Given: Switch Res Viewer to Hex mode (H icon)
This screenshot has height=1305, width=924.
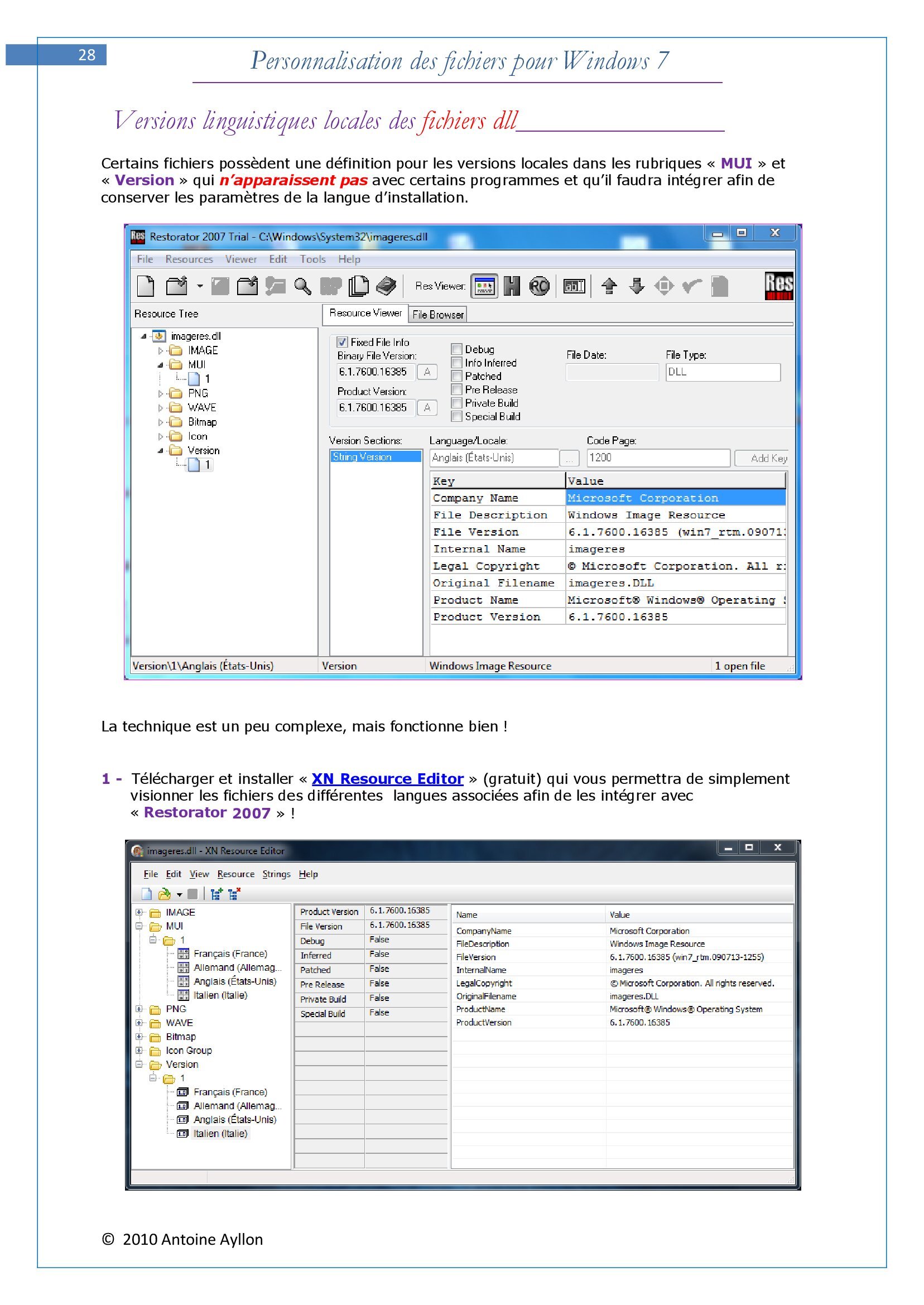Looking at the screenshot, I should tap(512, 286).
